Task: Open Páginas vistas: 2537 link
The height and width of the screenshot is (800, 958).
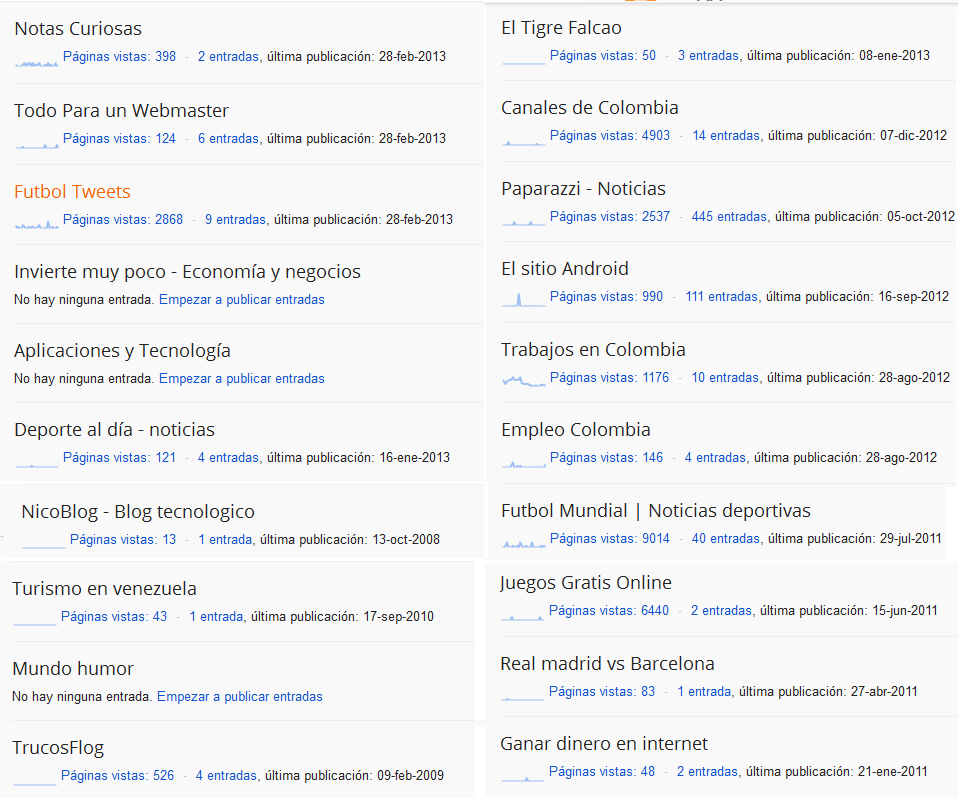Action: tap(610, 217)
